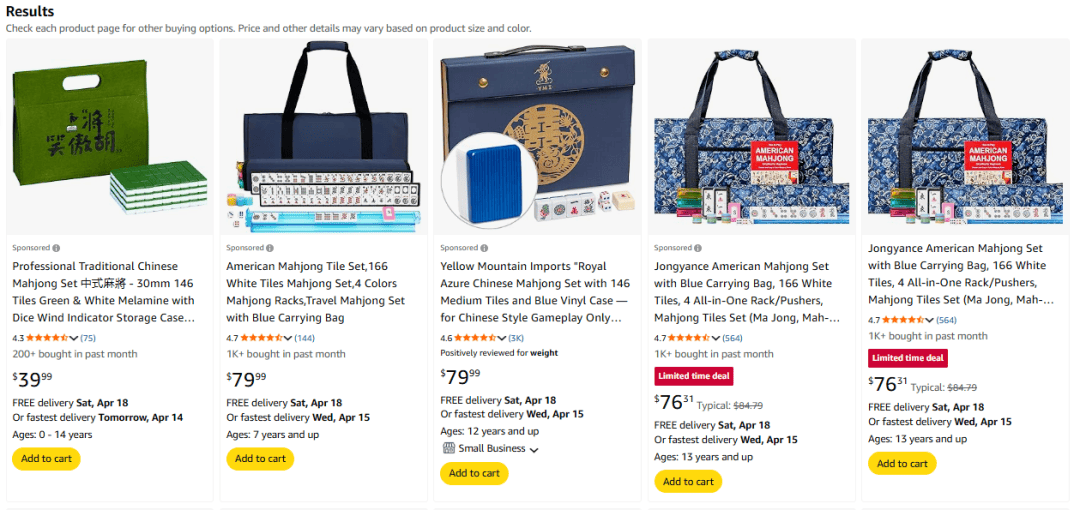
Task: Click Sponsored info icon on green Chinese Mahjong set
Action: [x=56, y=248]
